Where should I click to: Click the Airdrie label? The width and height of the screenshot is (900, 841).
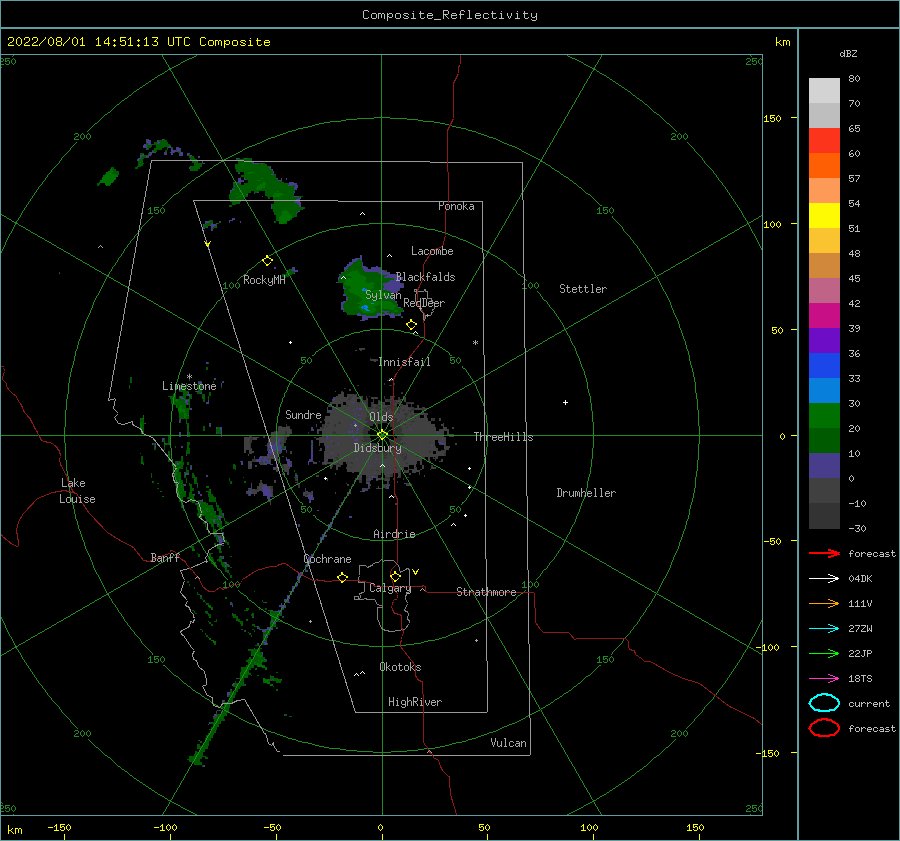pos(394,534)
